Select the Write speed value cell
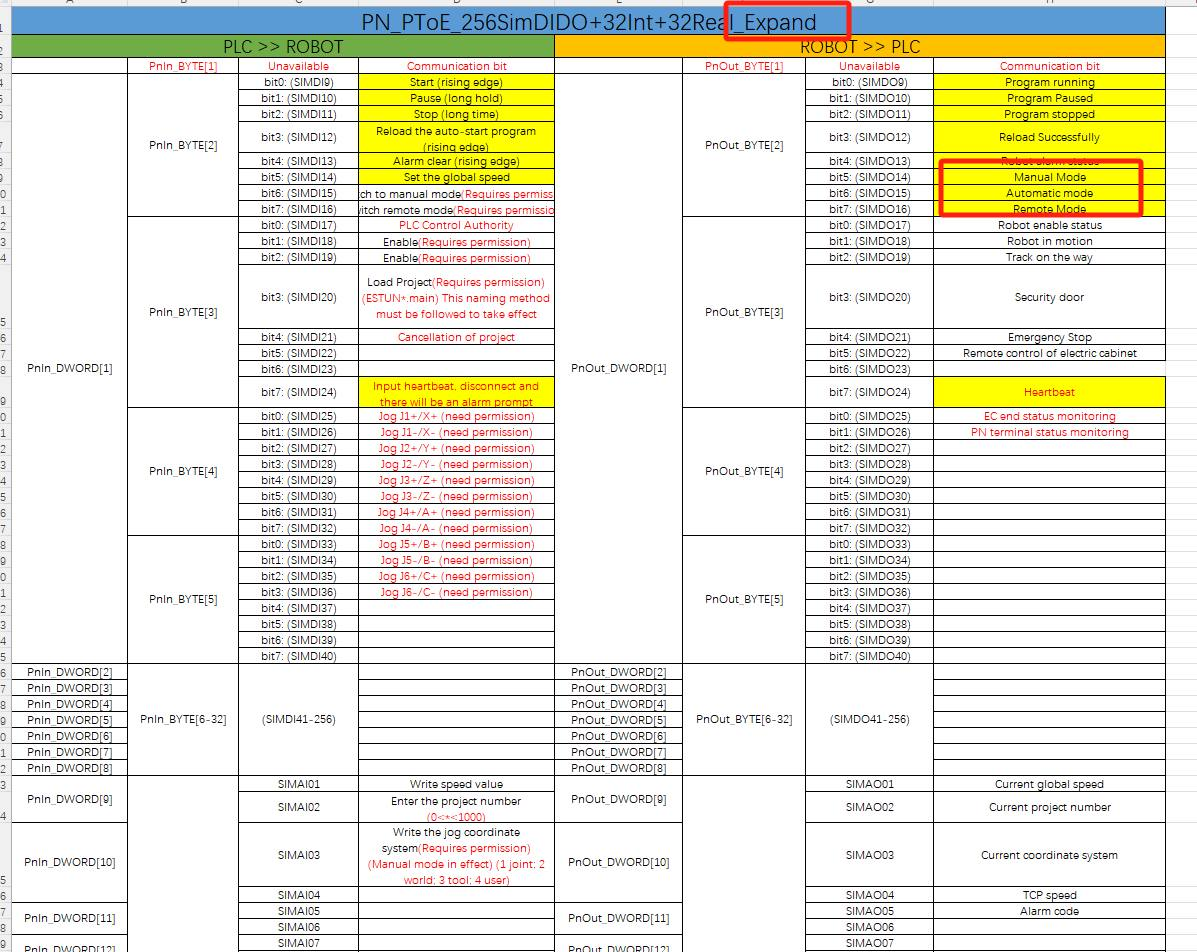 [x=457, y=784]
